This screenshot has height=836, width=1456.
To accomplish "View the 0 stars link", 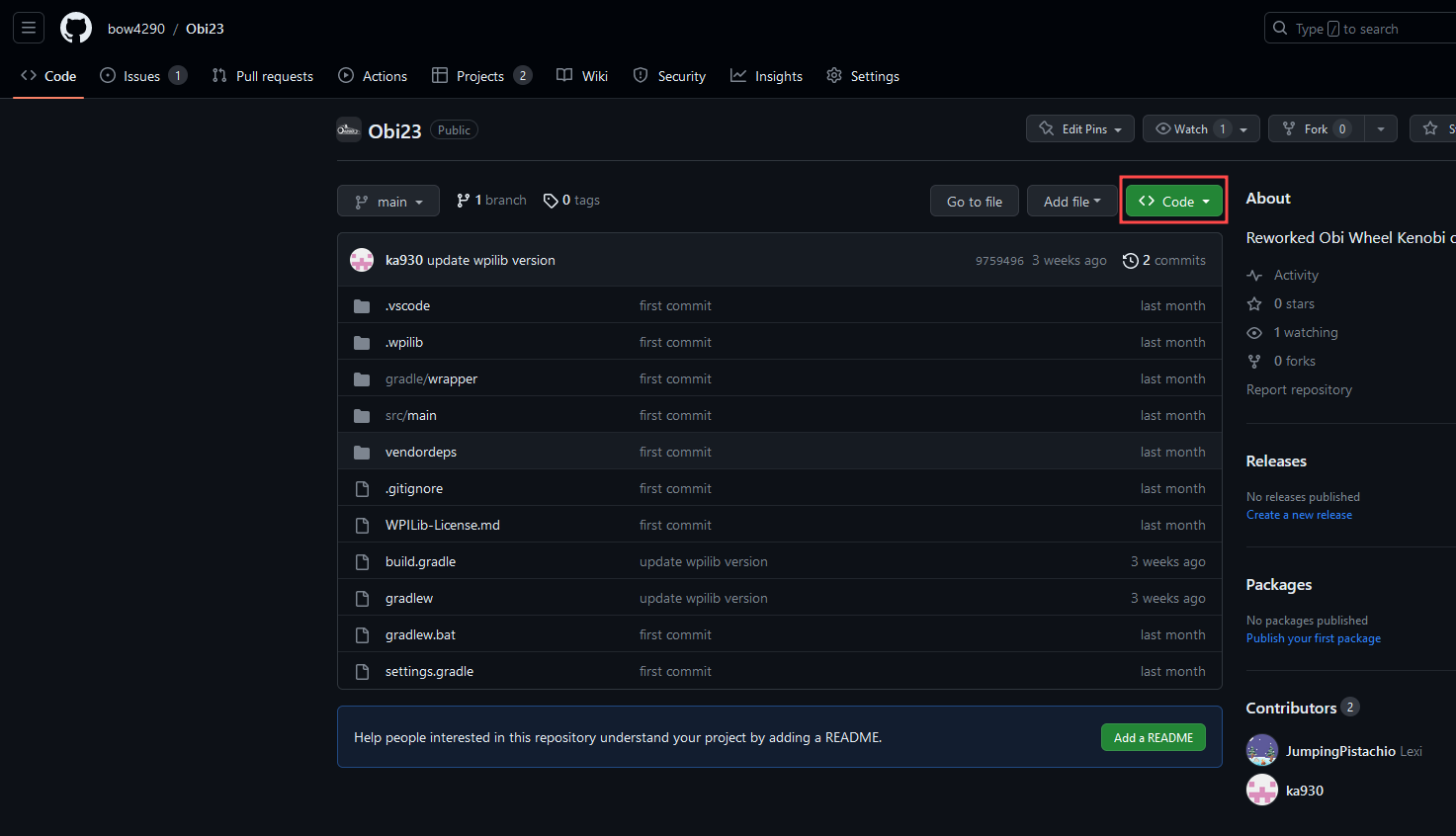I will coord(1281,303).
